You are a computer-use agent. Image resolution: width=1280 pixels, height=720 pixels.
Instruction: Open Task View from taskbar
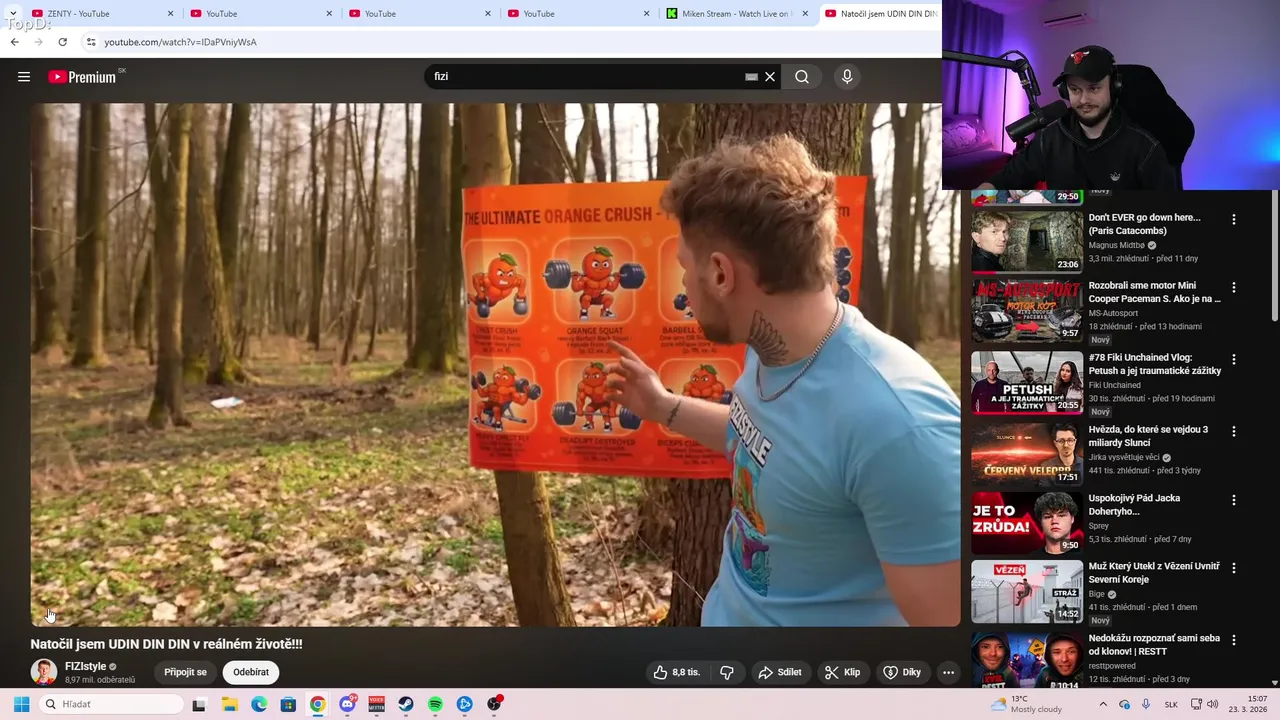tap(199, 704)
